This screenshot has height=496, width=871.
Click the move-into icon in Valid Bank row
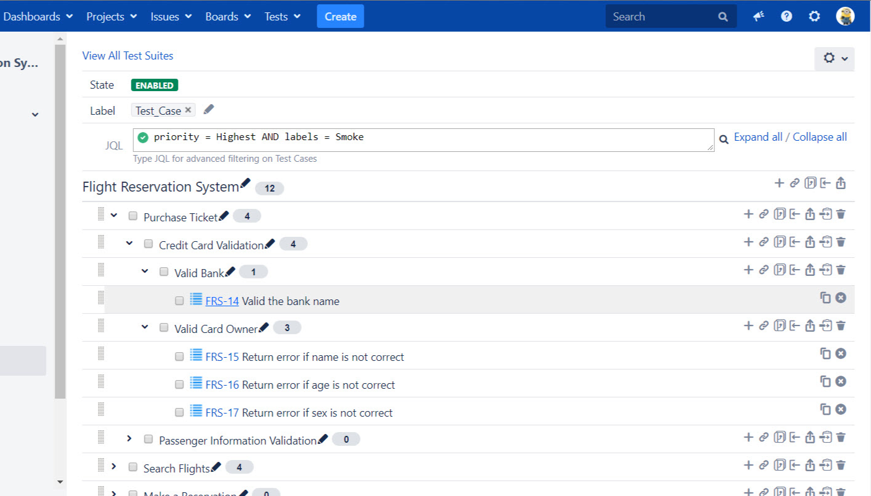(x=825, y=270)
